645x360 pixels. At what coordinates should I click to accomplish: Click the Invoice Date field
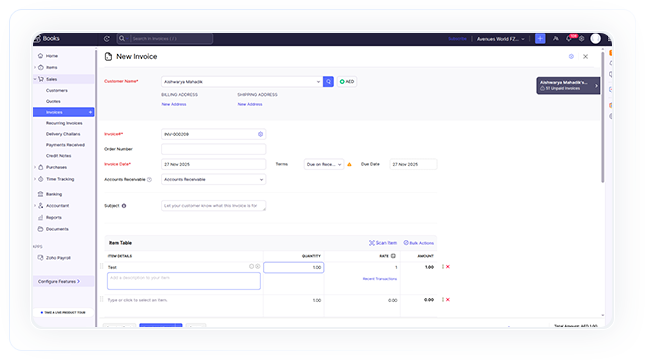click(213, 164)
